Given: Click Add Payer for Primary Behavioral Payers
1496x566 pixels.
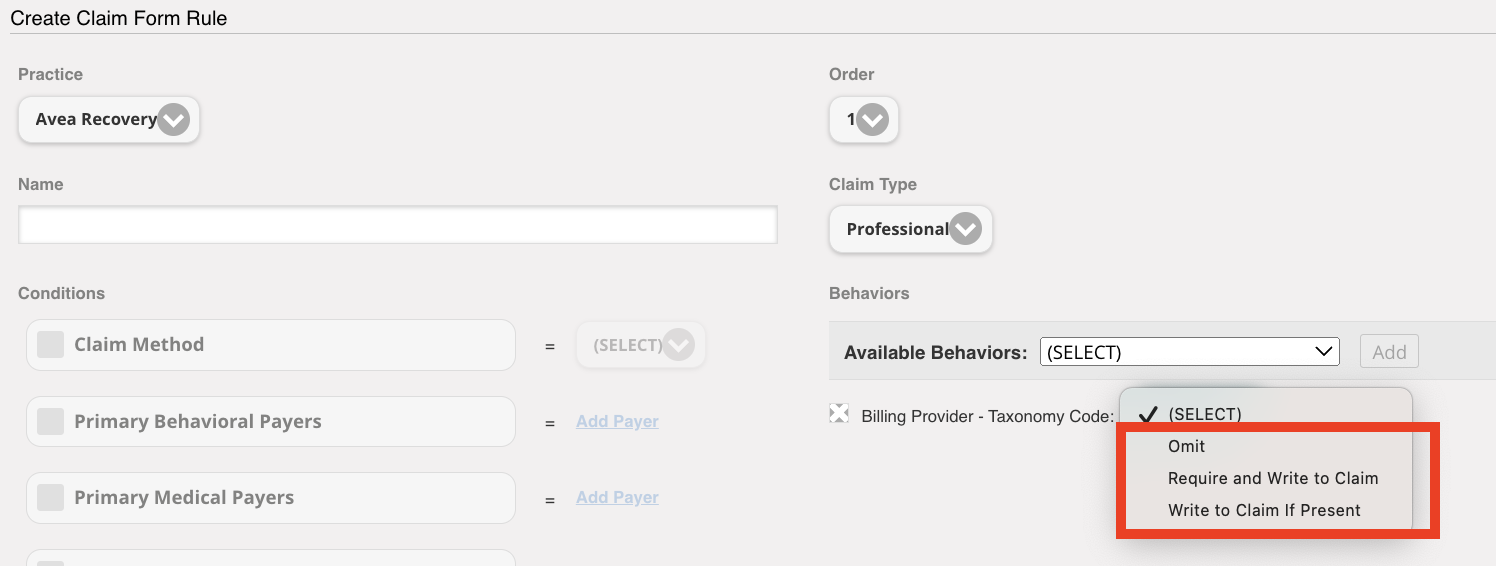Looking at the screenshot, I should (617, 422).
